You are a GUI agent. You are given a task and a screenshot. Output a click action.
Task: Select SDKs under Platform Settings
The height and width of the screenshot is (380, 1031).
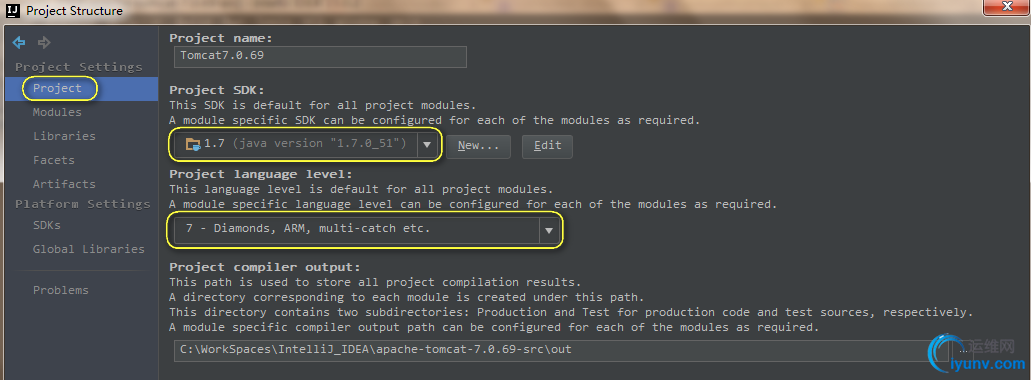pos(47,225)
